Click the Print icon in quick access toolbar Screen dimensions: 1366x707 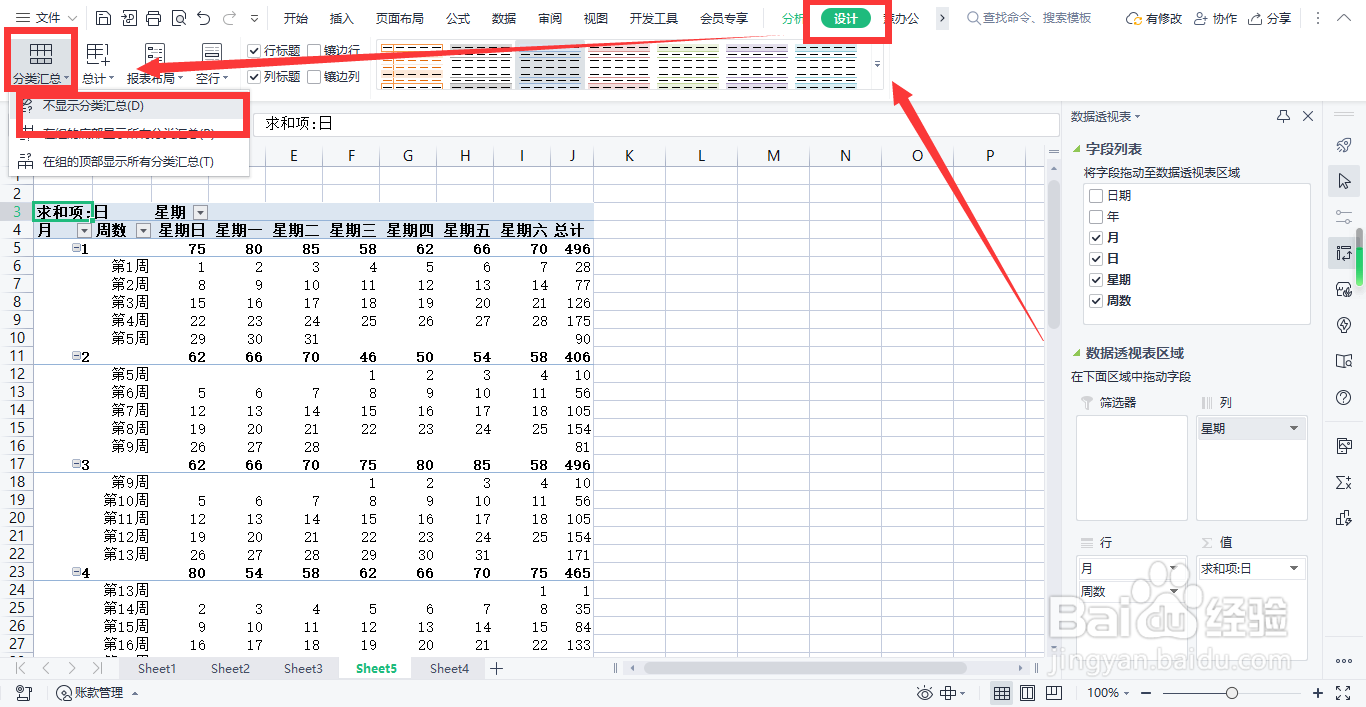153,18
